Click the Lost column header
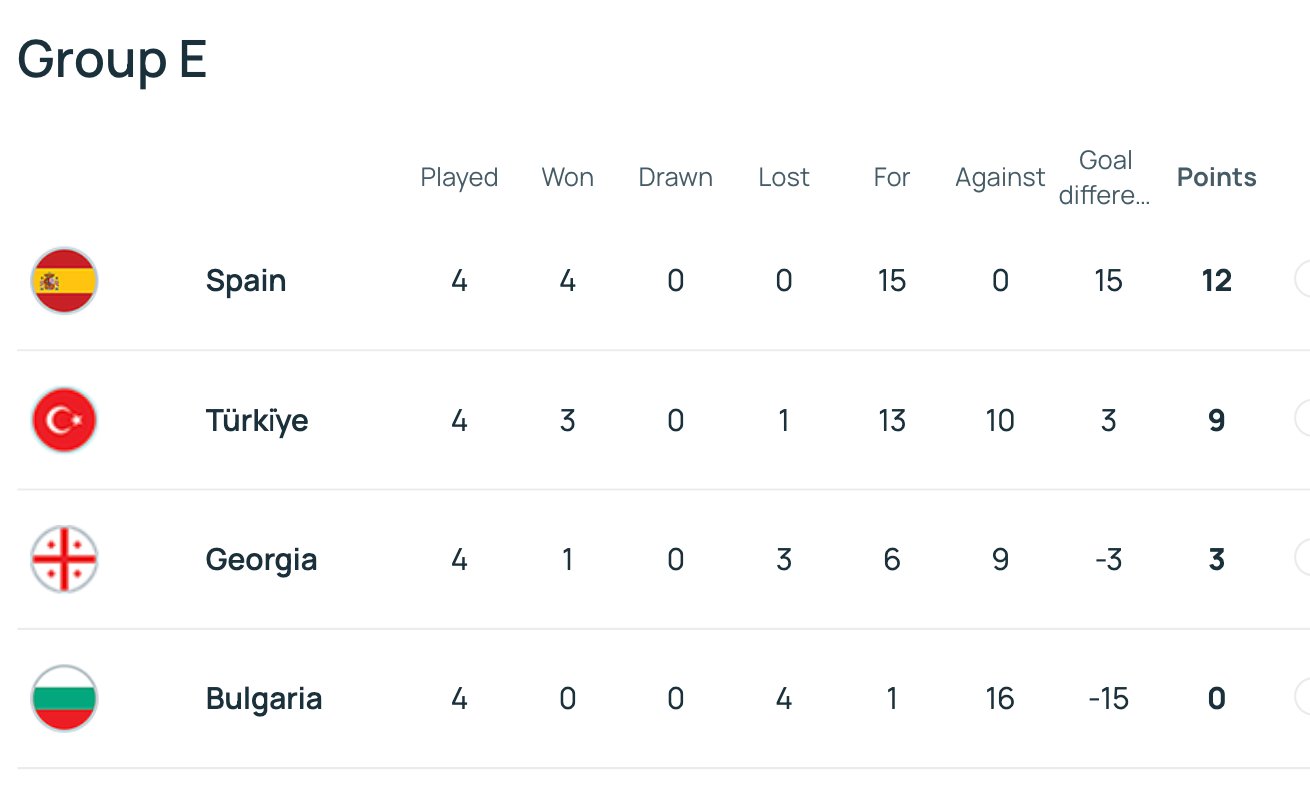 point(784,178)
